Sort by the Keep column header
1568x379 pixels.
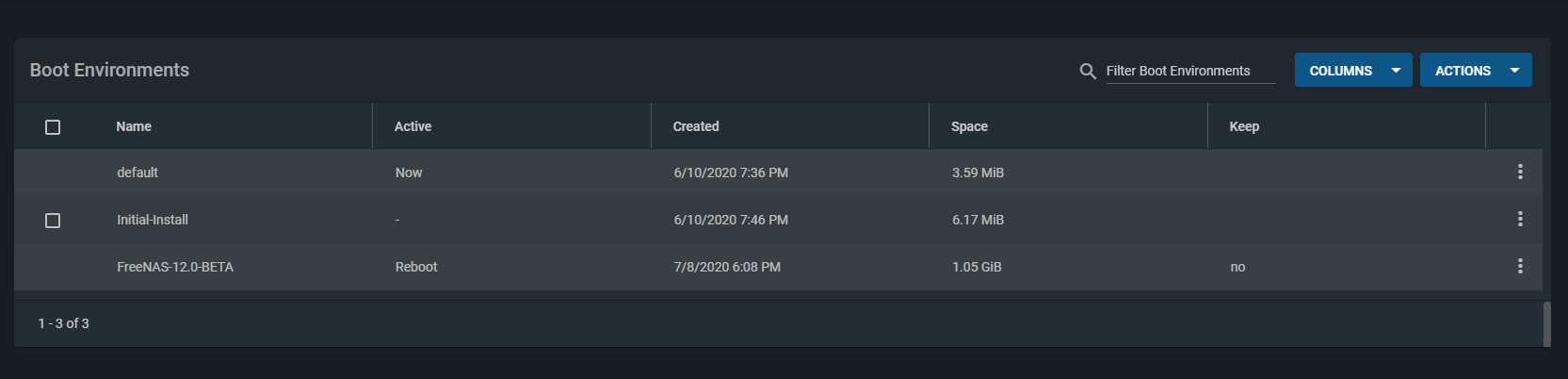[1244, 126]
